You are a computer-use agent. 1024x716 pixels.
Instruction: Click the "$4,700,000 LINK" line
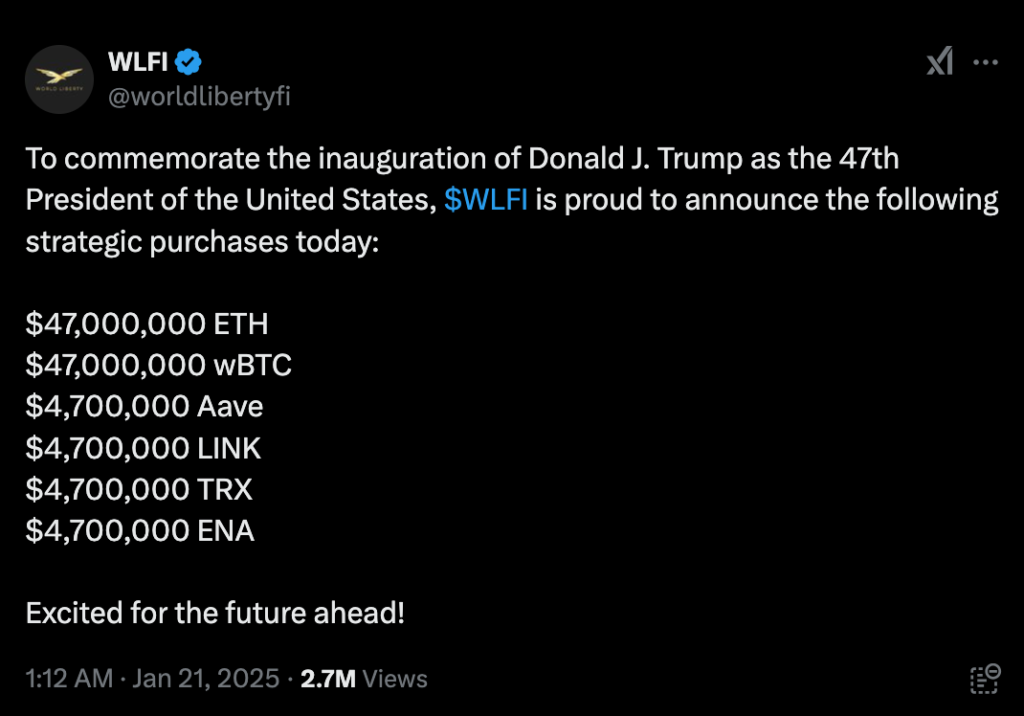[x=143, y=448]
